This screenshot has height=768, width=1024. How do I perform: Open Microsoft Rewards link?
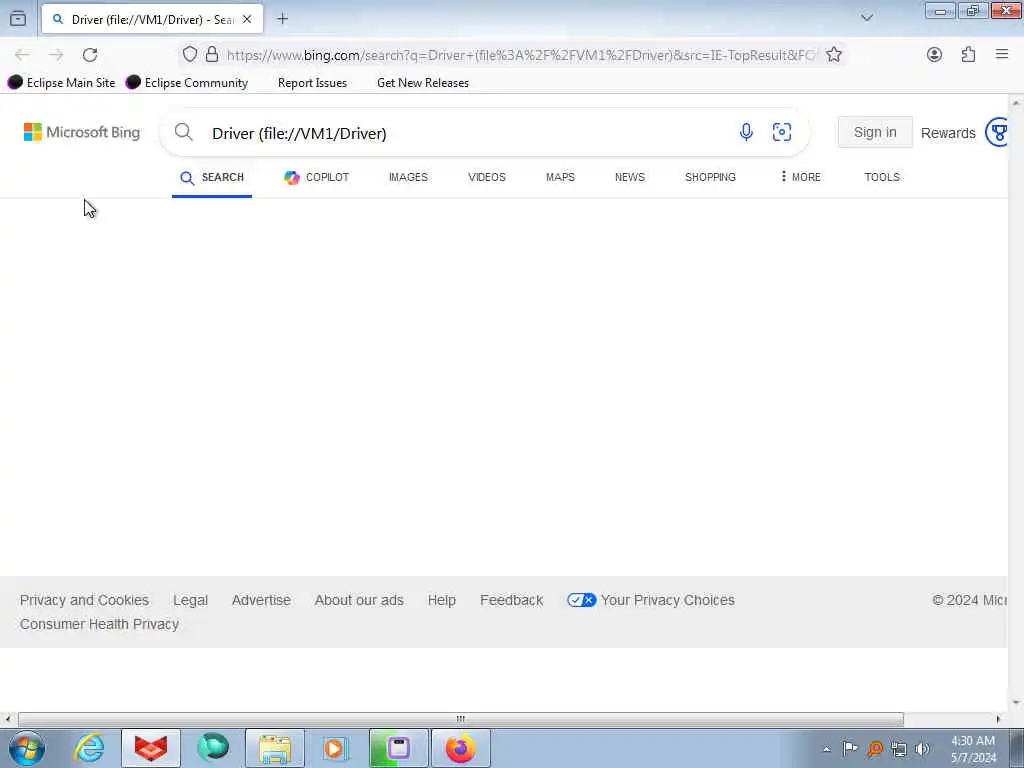pyautogui.click(x=948, y=133)
